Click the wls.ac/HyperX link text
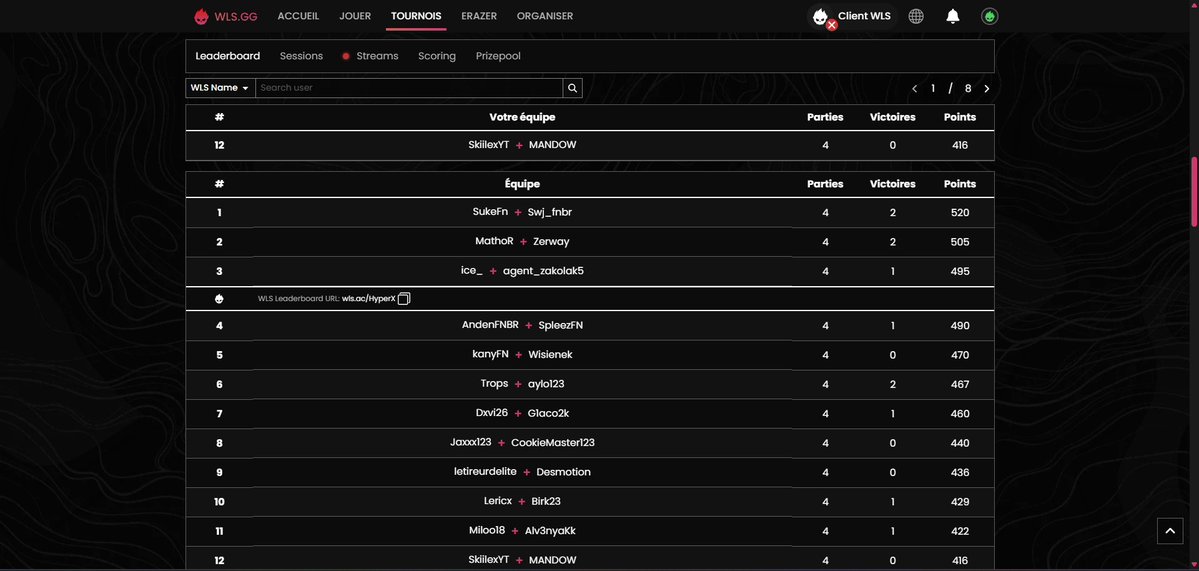Screen dimensions: 1199x571 (x=369, y=299)
